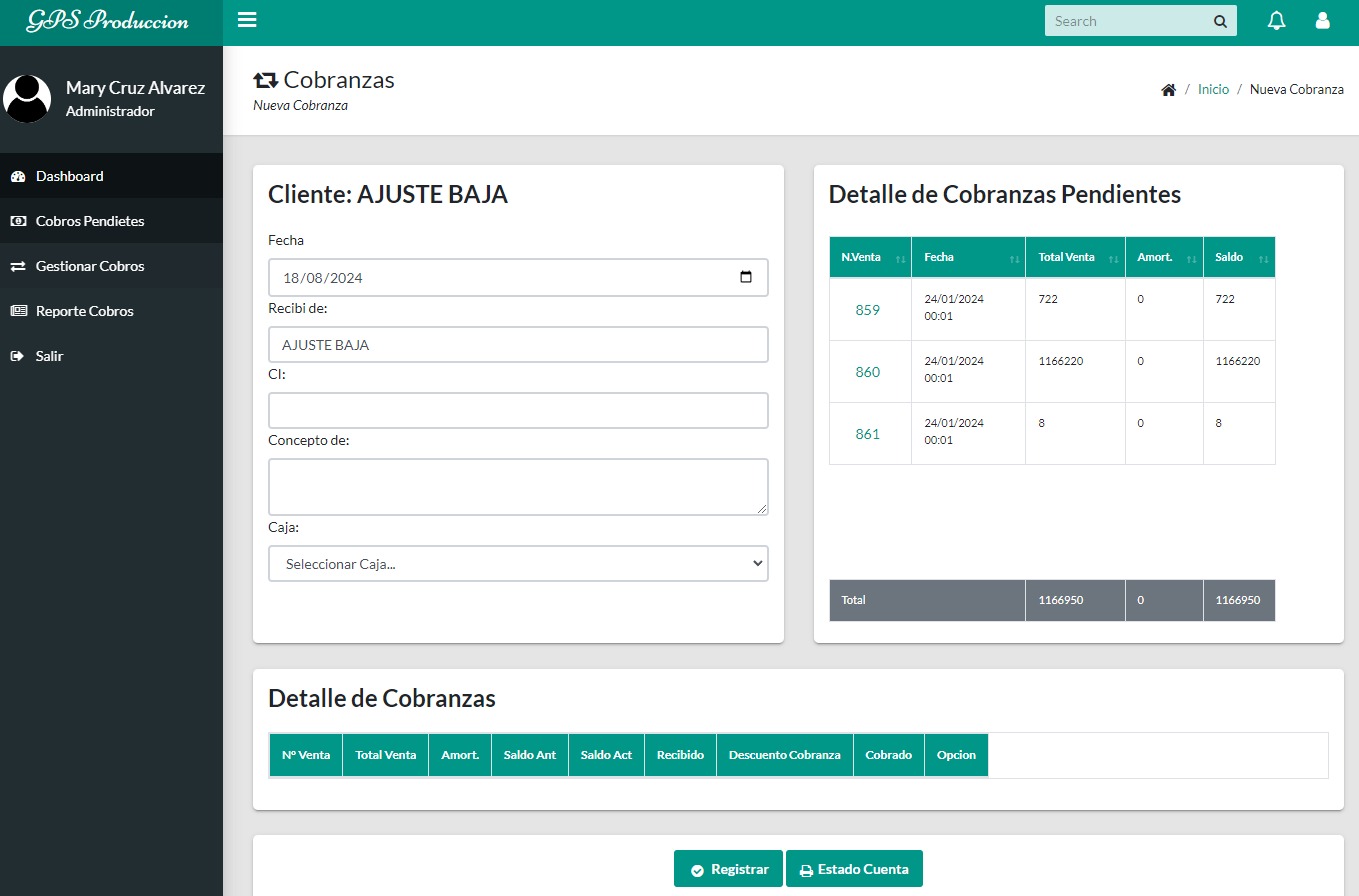Open Cobros Pendietes in sidebar
Screen dimensions: 1359x896
[90, 221]
